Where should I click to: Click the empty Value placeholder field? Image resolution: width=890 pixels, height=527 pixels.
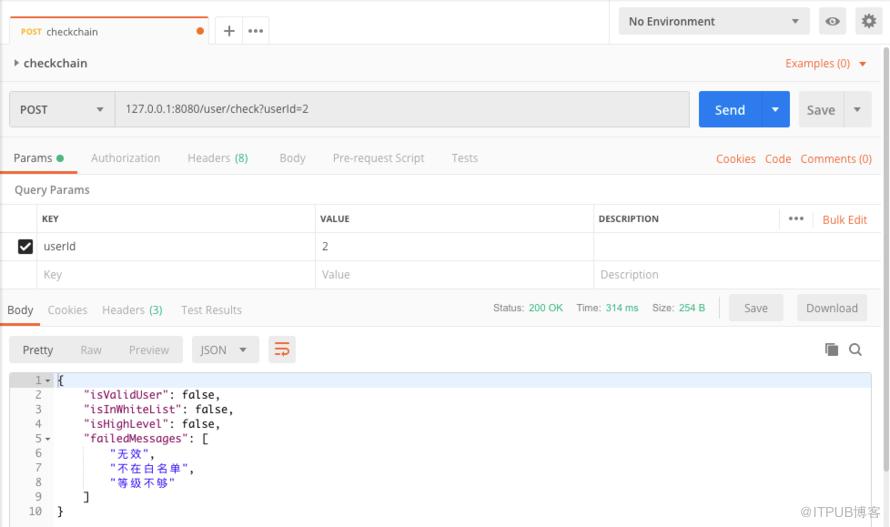(454, 274)
